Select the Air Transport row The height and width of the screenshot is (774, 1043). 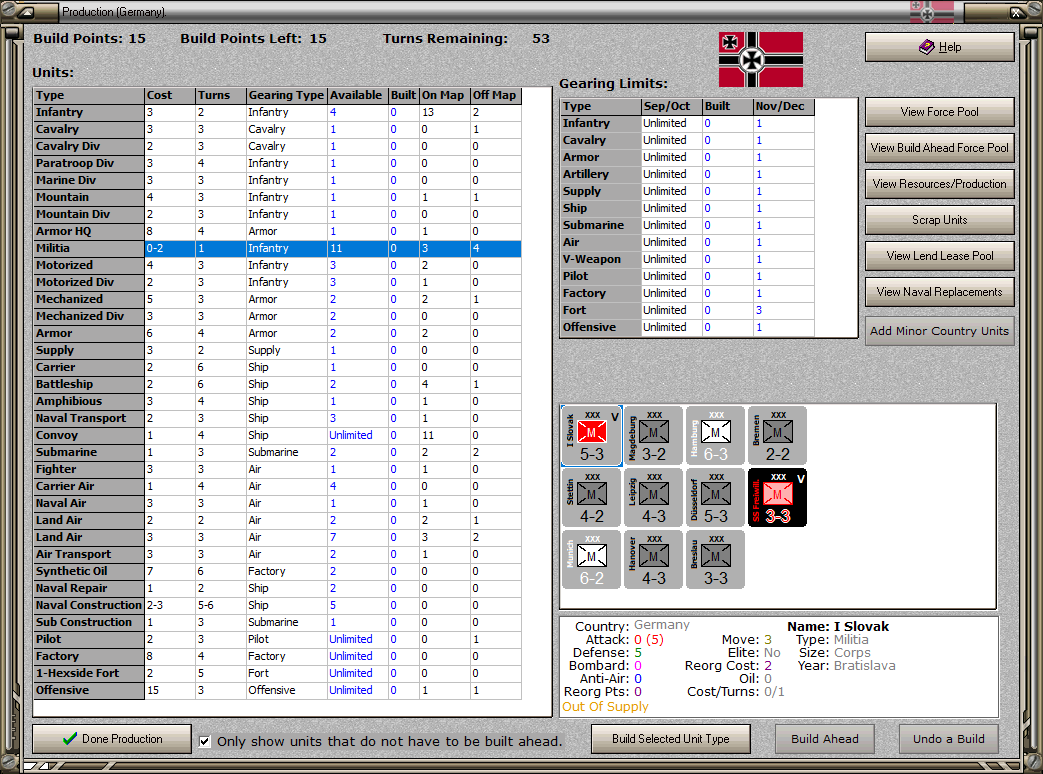[x=277, y=555]
